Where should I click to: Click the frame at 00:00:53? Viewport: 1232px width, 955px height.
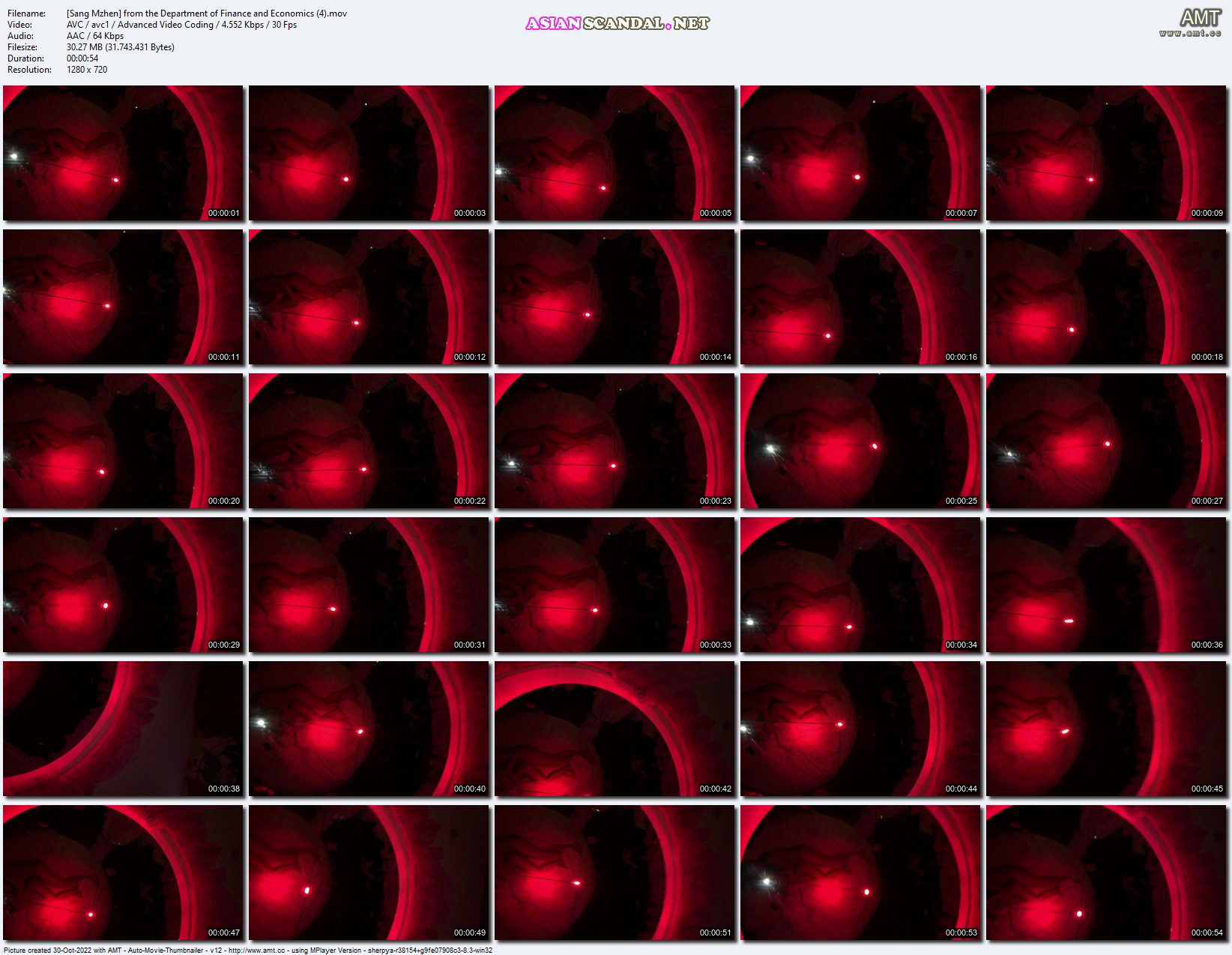(x=860, y=873)
